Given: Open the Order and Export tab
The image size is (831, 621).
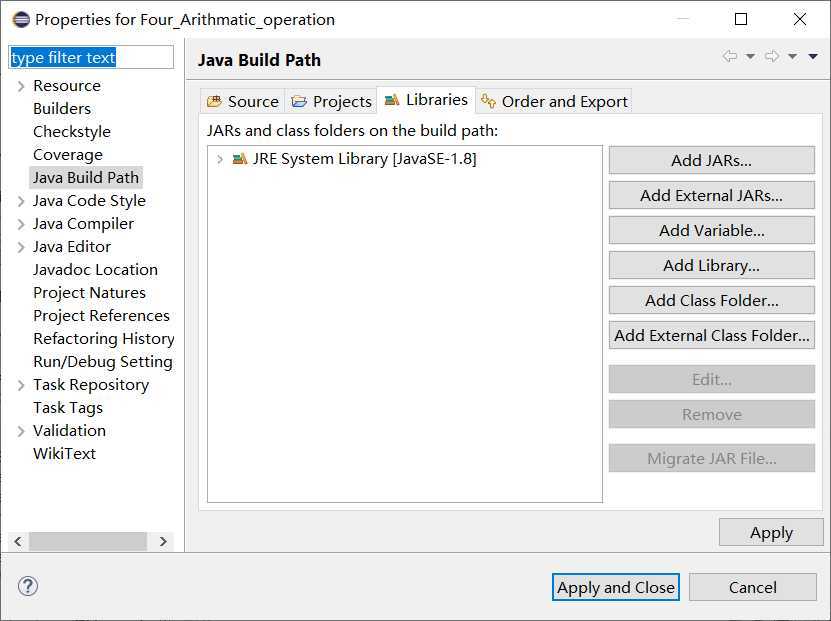Looking at the screenshot, I should coord(554,101).
